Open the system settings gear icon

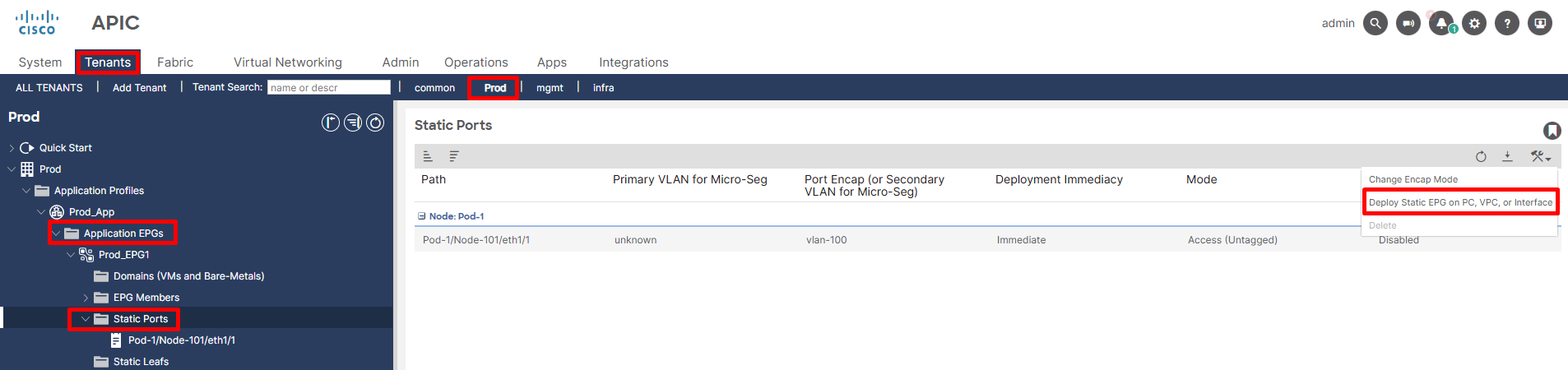pyautogui.click(x=1473, y=23)
